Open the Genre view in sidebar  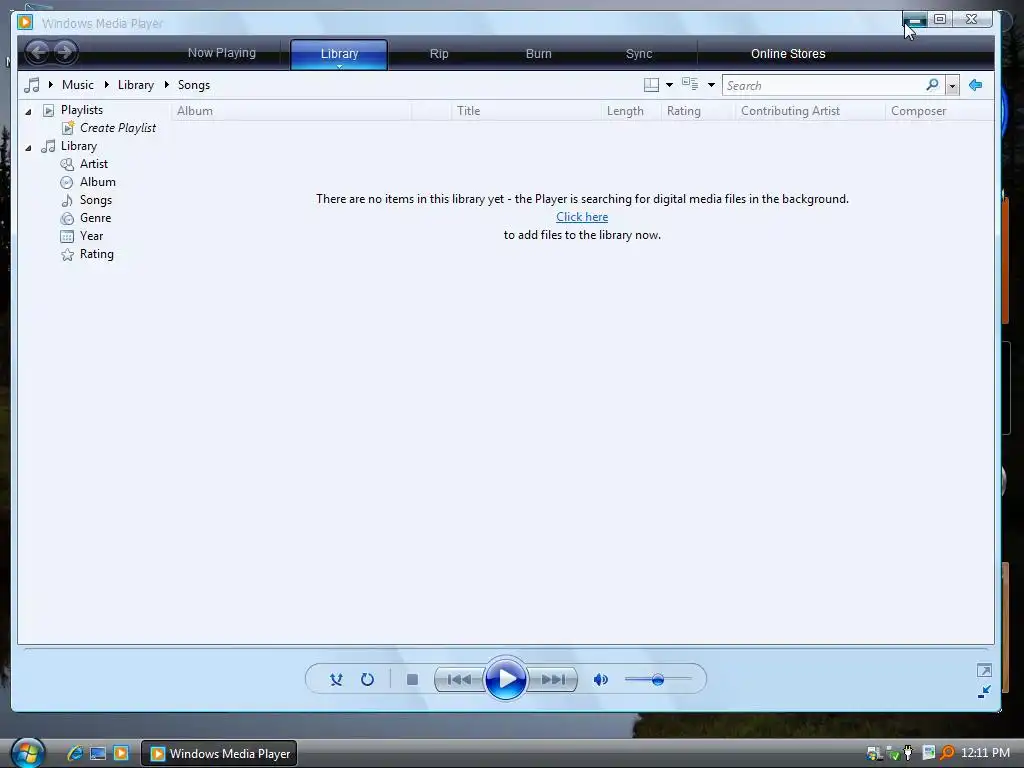pyautogui.click(x=95, y=217)
